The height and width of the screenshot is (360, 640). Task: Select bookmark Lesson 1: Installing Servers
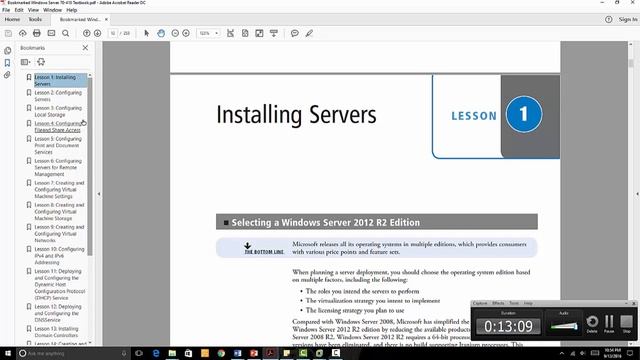coord(60,80)
